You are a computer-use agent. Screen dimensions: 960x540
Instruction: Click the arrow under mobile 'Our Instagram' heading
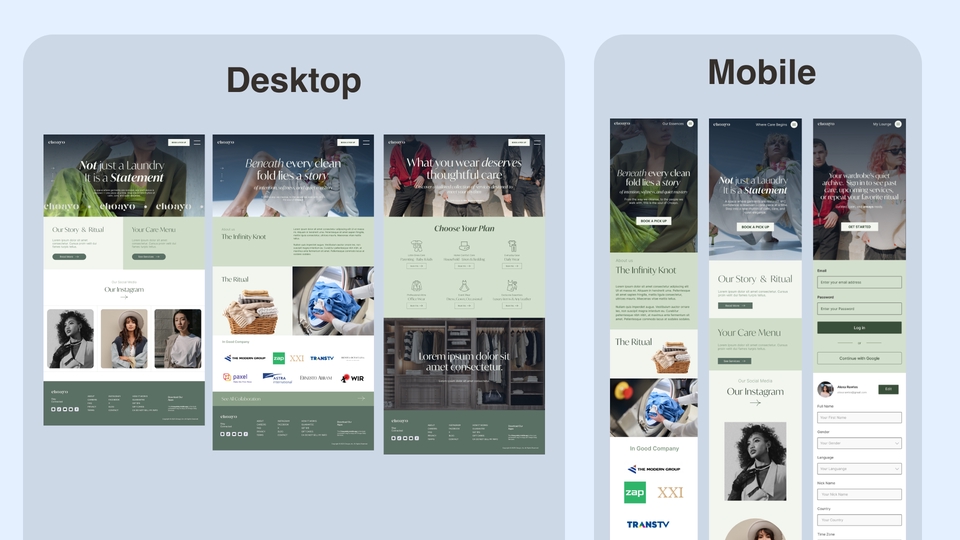tap(755, 403)
